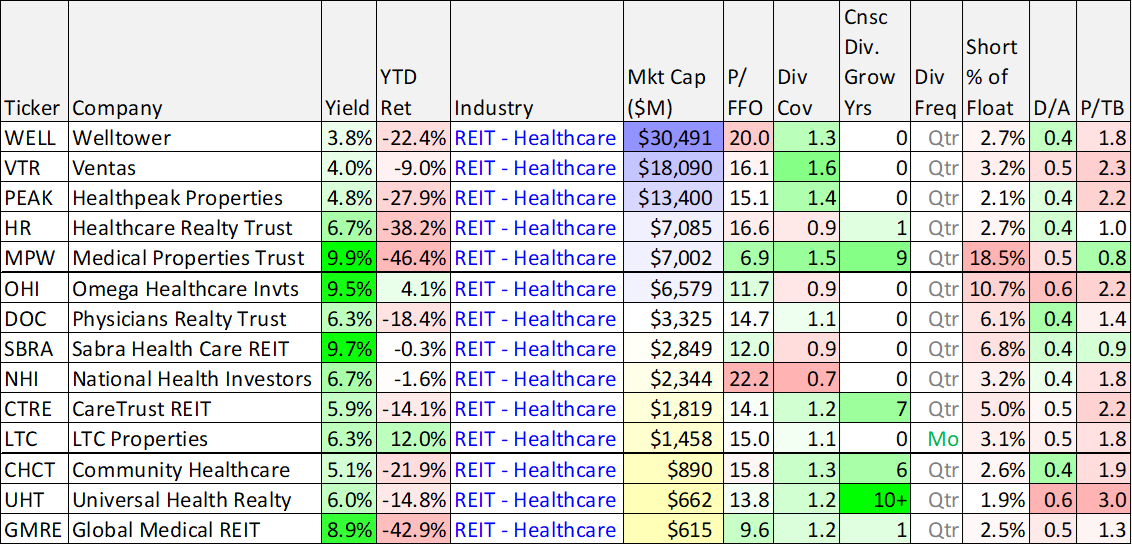1132x545 pixels.
Task: Click Welltower's $30,491 market cap
Action: pos(674,137)
